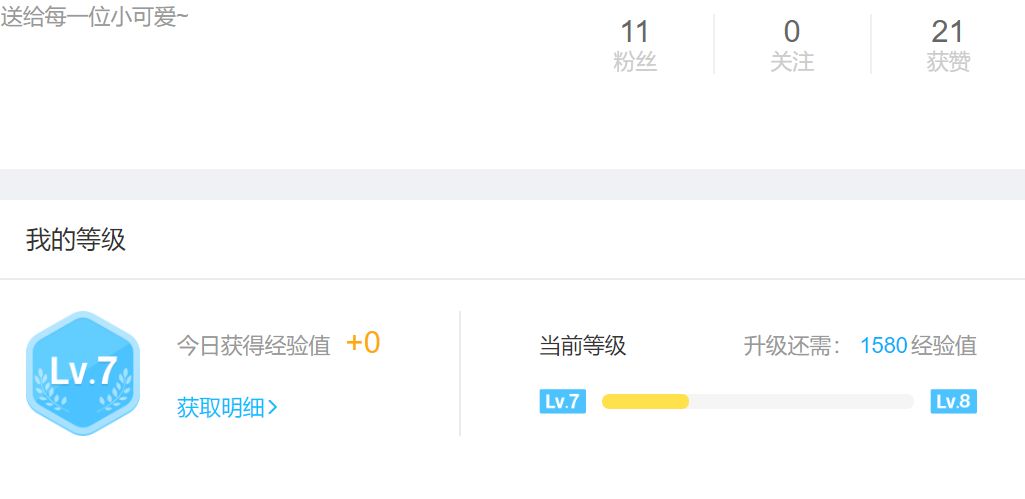1025x499 pixels.
Task: Click the yellow filled part of the level progress bar
Action: tap(645, 402)
